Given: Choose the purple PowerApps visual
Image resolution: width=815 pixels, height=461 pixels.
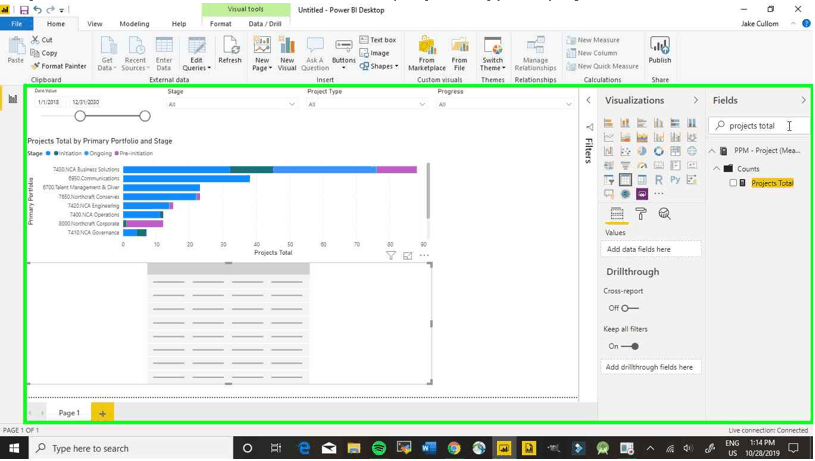Looking at the screenshot, I should (x=642, y=194).
